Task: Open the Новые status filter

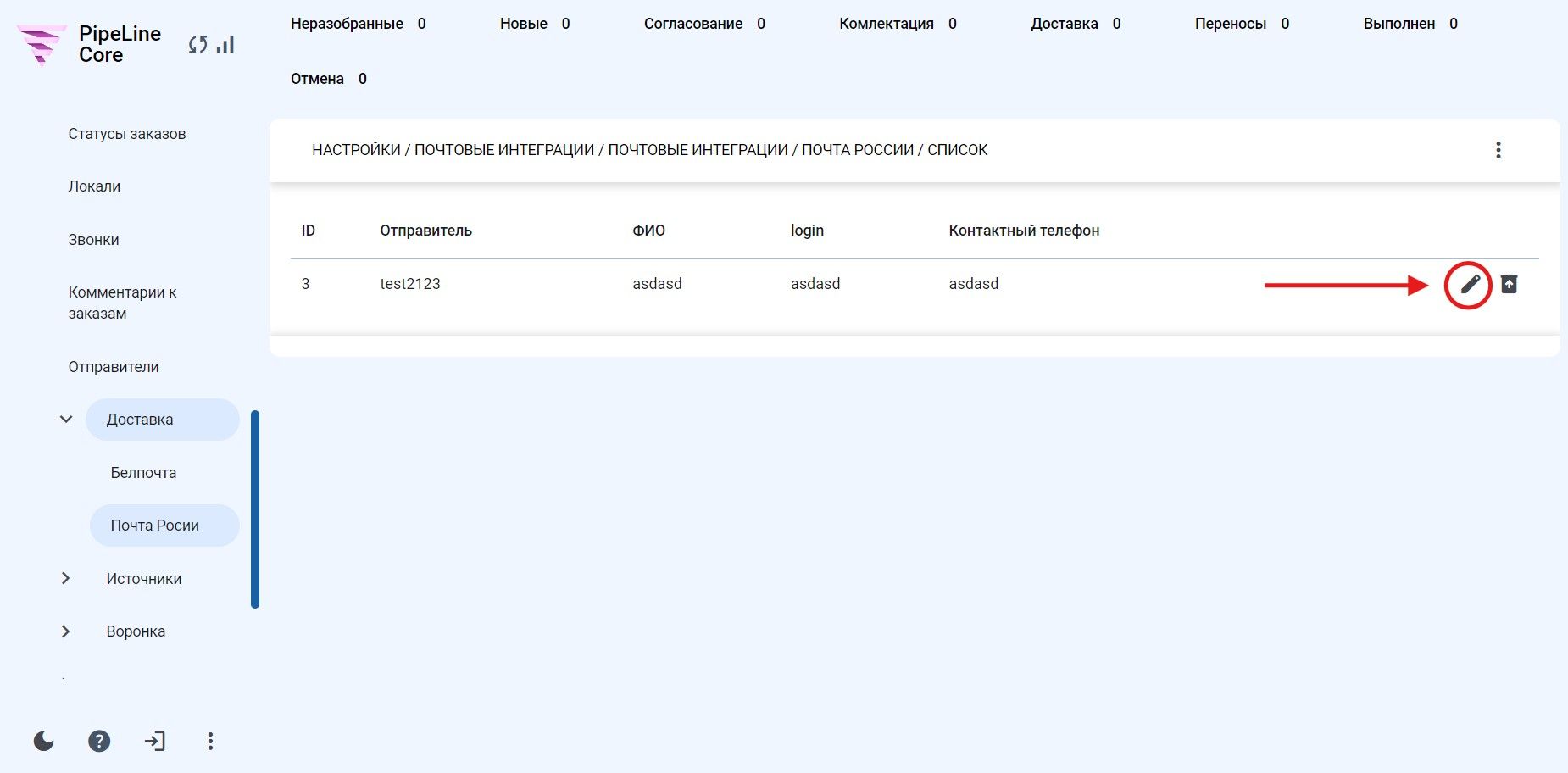Action: pos(535,24)
